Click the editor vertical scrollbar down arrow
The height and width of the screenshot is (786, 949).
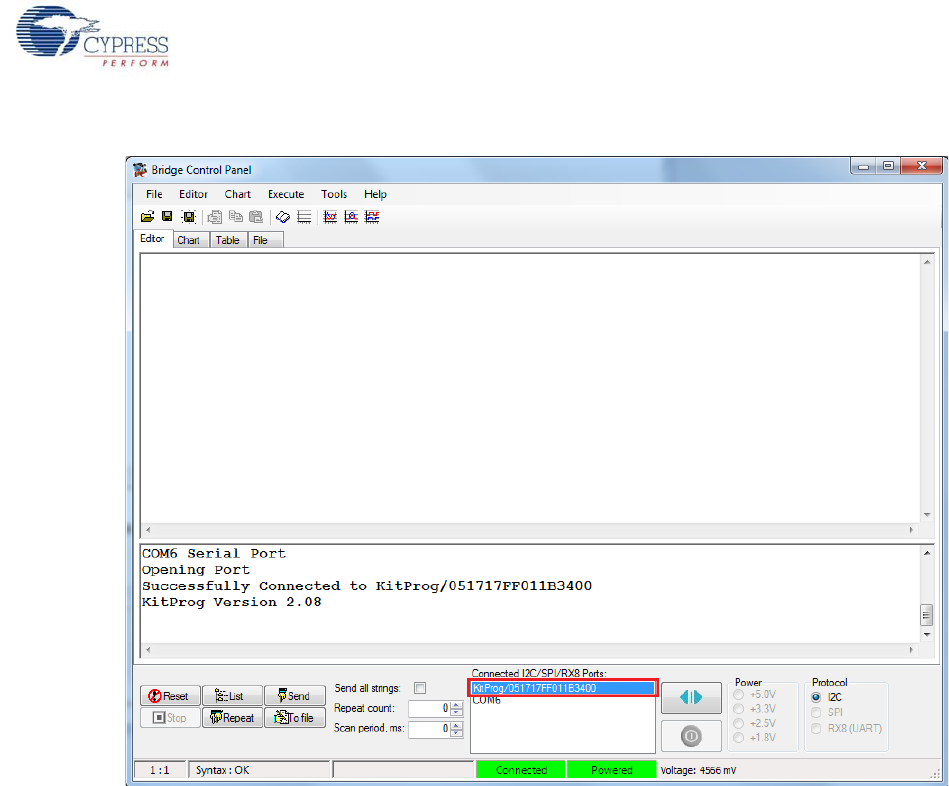point(927,516)
